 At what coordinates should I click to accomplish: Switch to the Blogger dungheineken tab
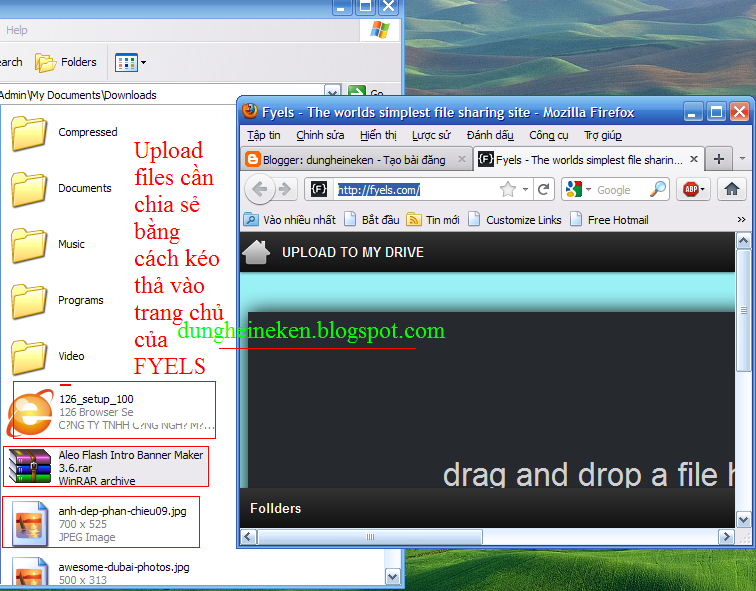pos(355,160)
